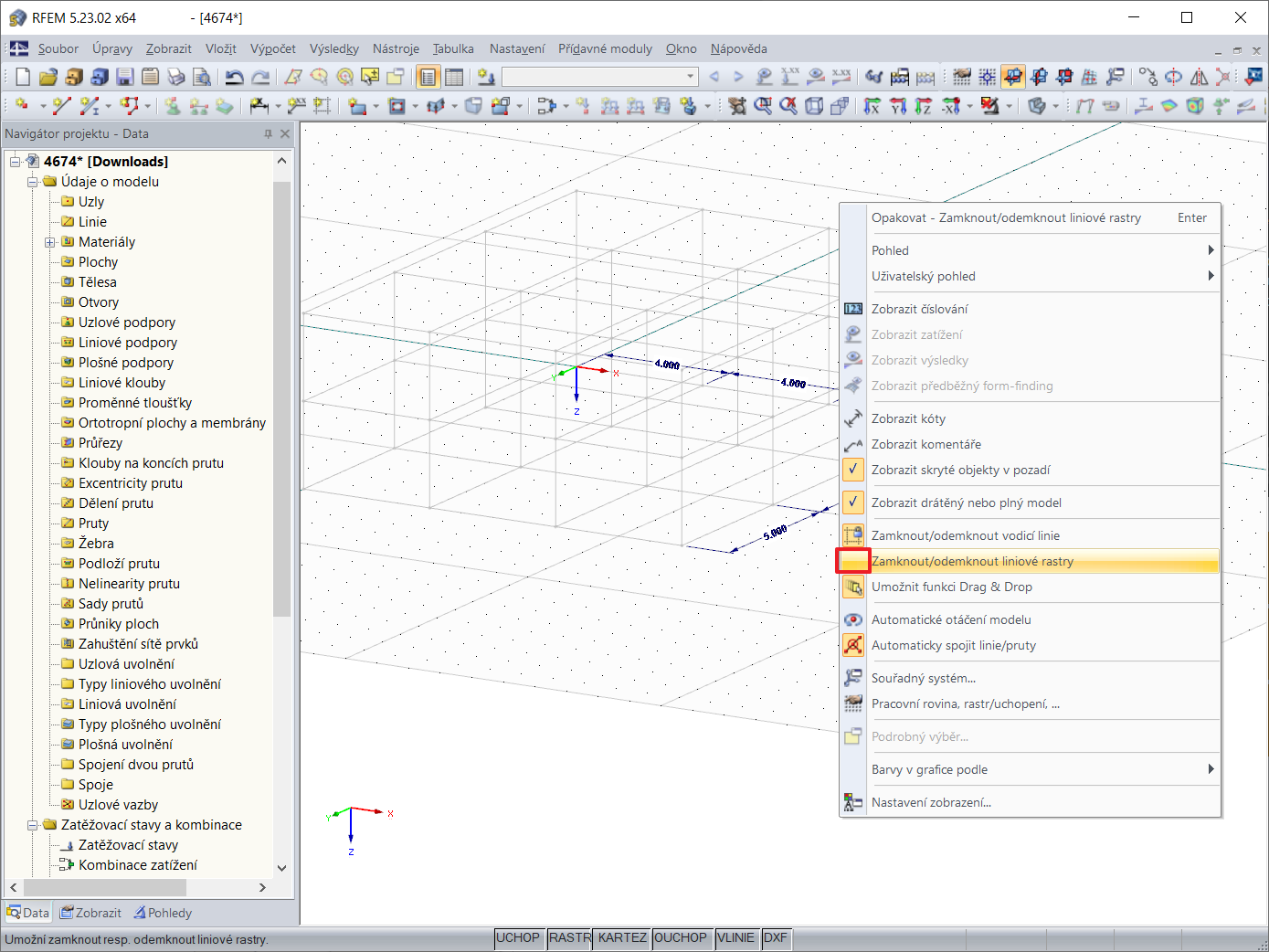Click the Undo arrow icon
Viewport: 1269px width, 952px height.
click(x=234, y=78)
